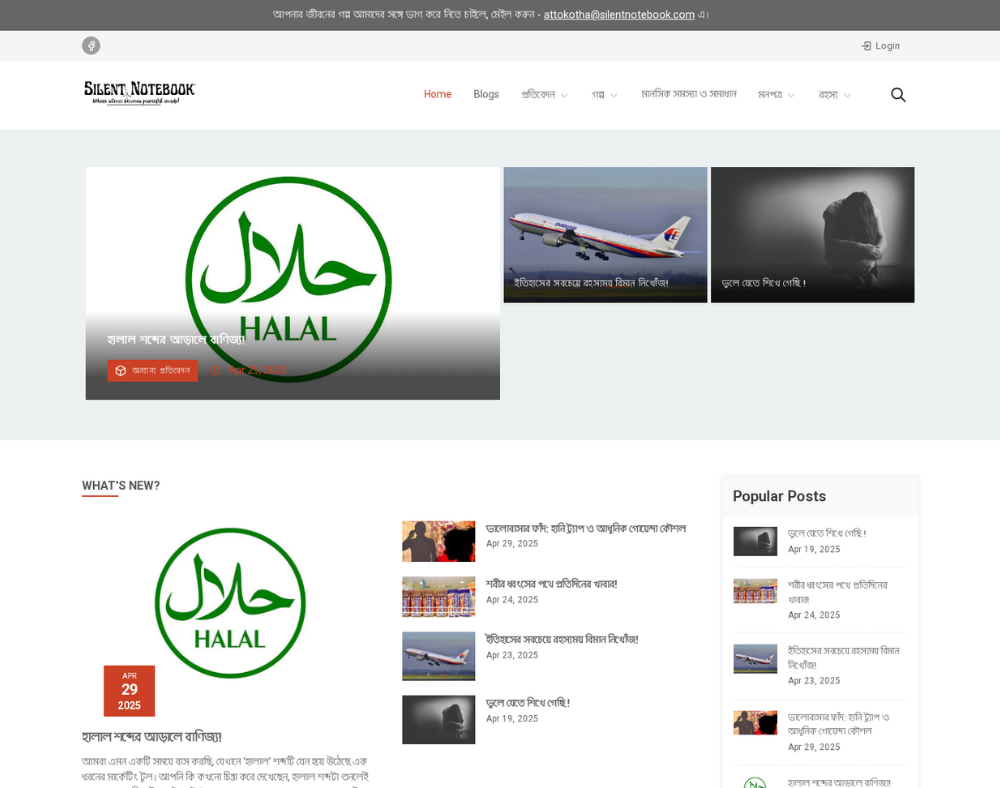The image size is (1000, 788).
Task: Open the Facebook icon in the top bar
Action: 91,45
